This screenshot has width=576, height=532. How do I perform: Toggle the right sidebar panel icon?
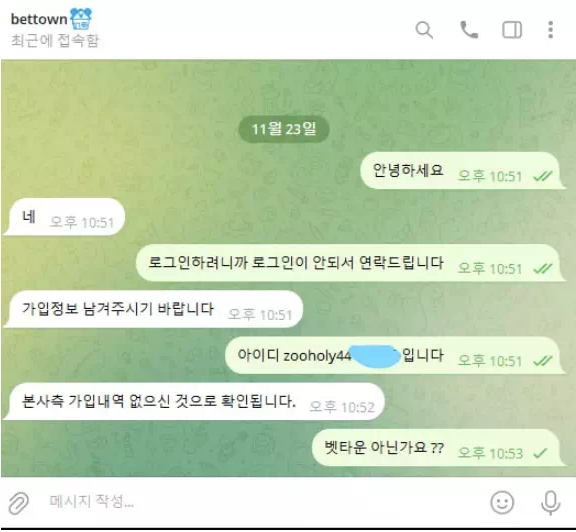(x=512, y=30)
